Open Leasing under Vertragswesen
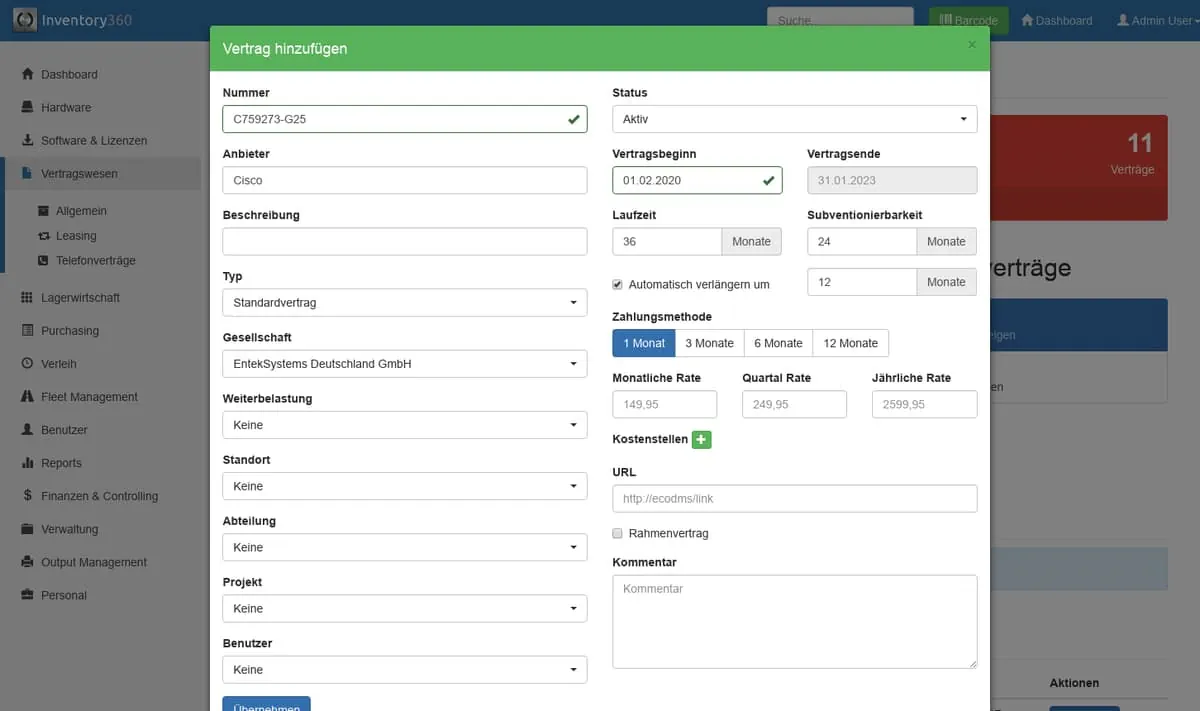This screenshot has height=711, width=1200. pyautogui.click(x=76, y=236)
